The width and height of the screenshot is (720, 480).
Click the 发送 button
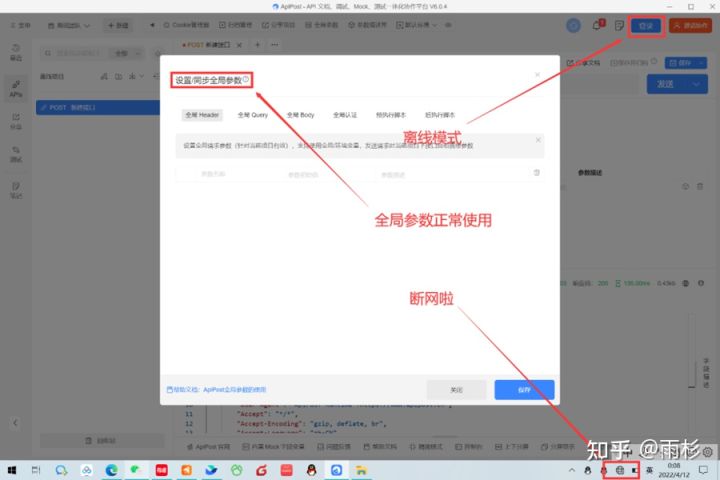click(x=667, y=84)
